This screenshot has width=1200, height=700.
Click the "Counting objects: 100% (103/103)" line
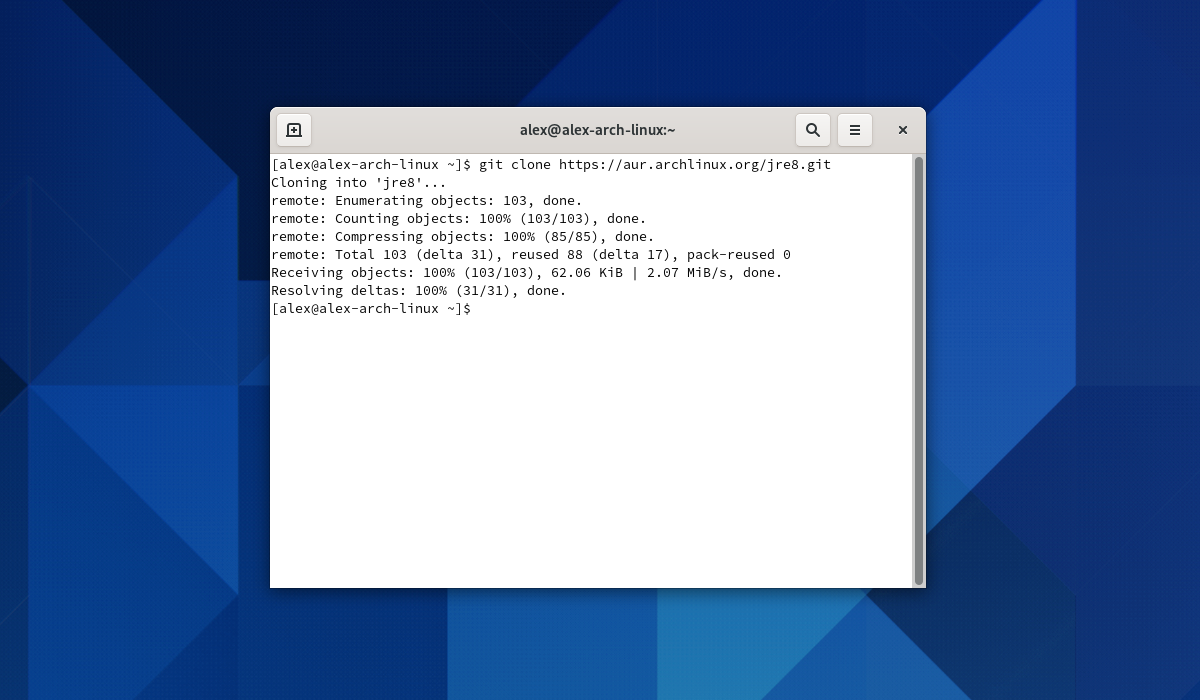click(x=459, y=218)
